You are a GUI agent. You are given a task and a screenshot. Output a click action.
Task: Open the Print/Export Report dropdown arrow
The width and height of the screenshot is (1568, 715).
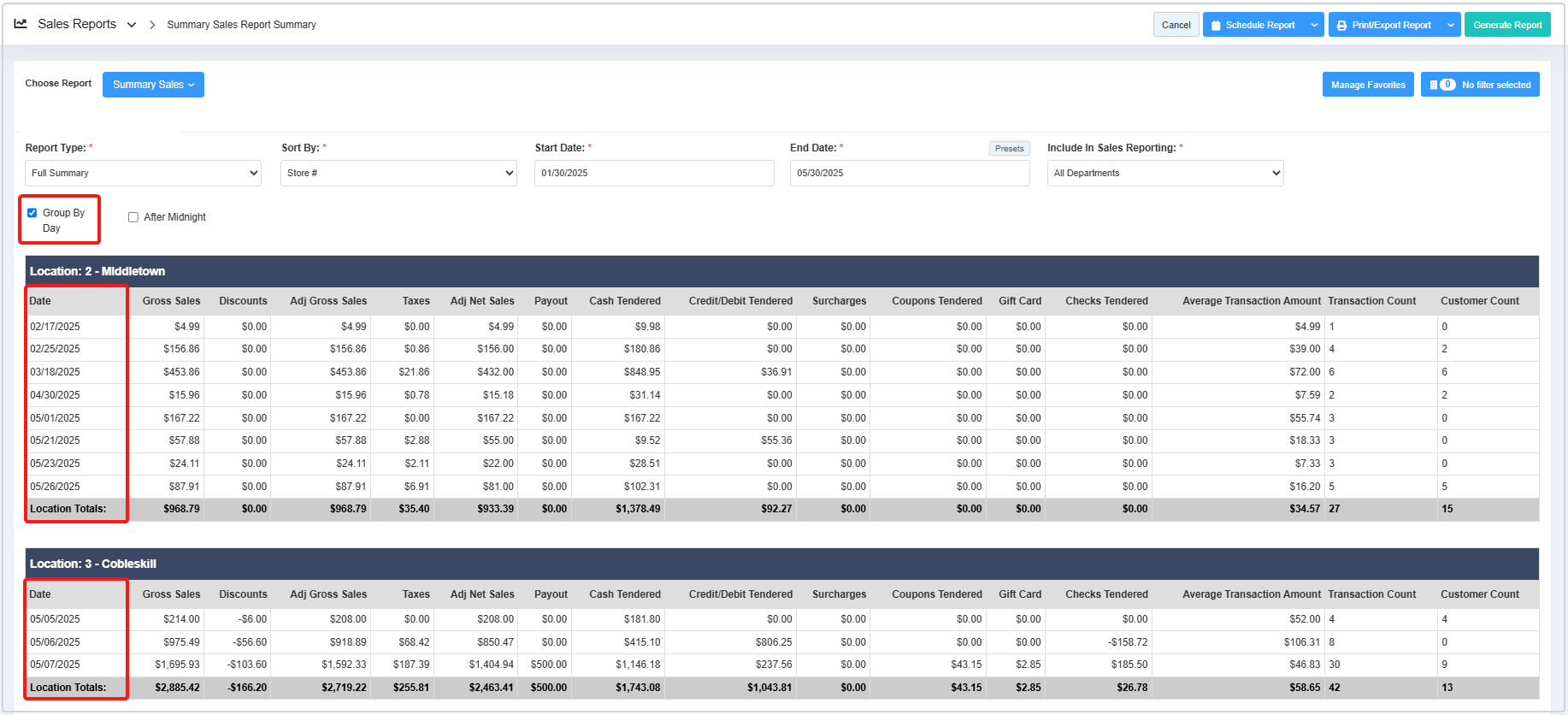(1451, 25)
